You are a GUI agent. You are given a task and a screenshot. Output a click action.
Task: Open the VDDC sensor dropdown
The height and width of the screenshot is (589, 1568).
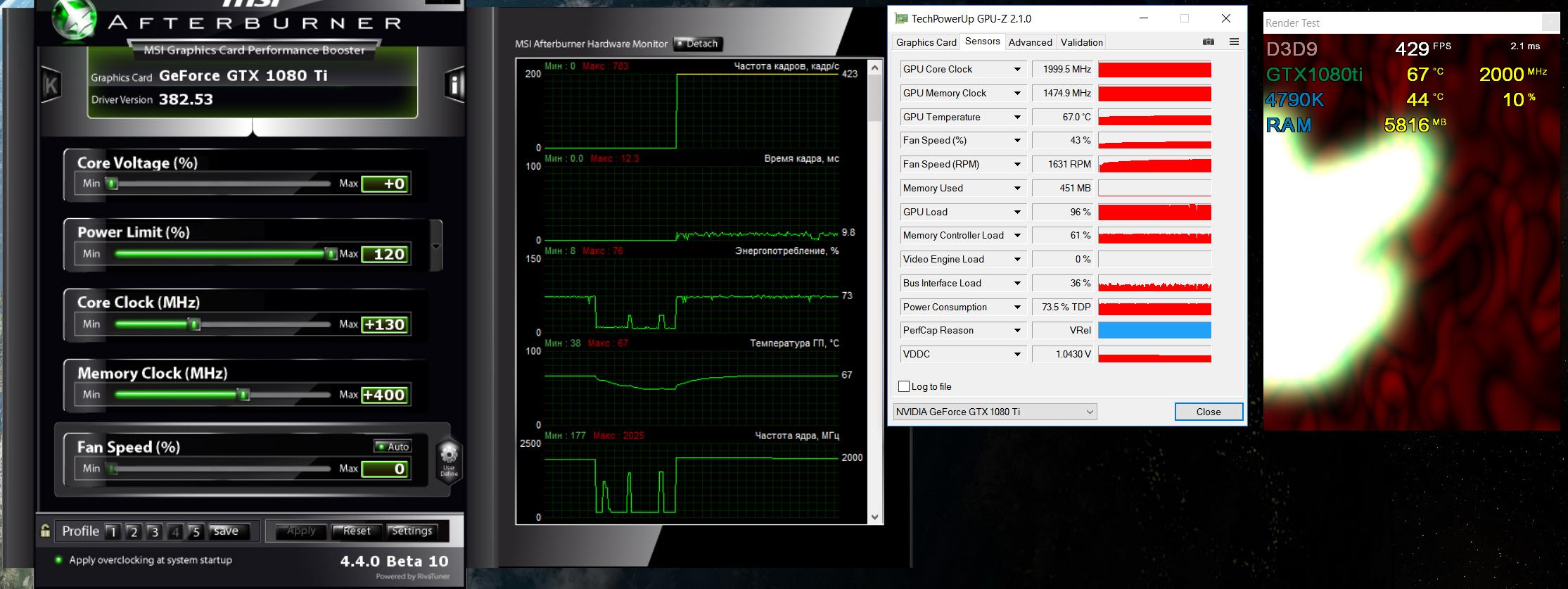point(1017,355)
